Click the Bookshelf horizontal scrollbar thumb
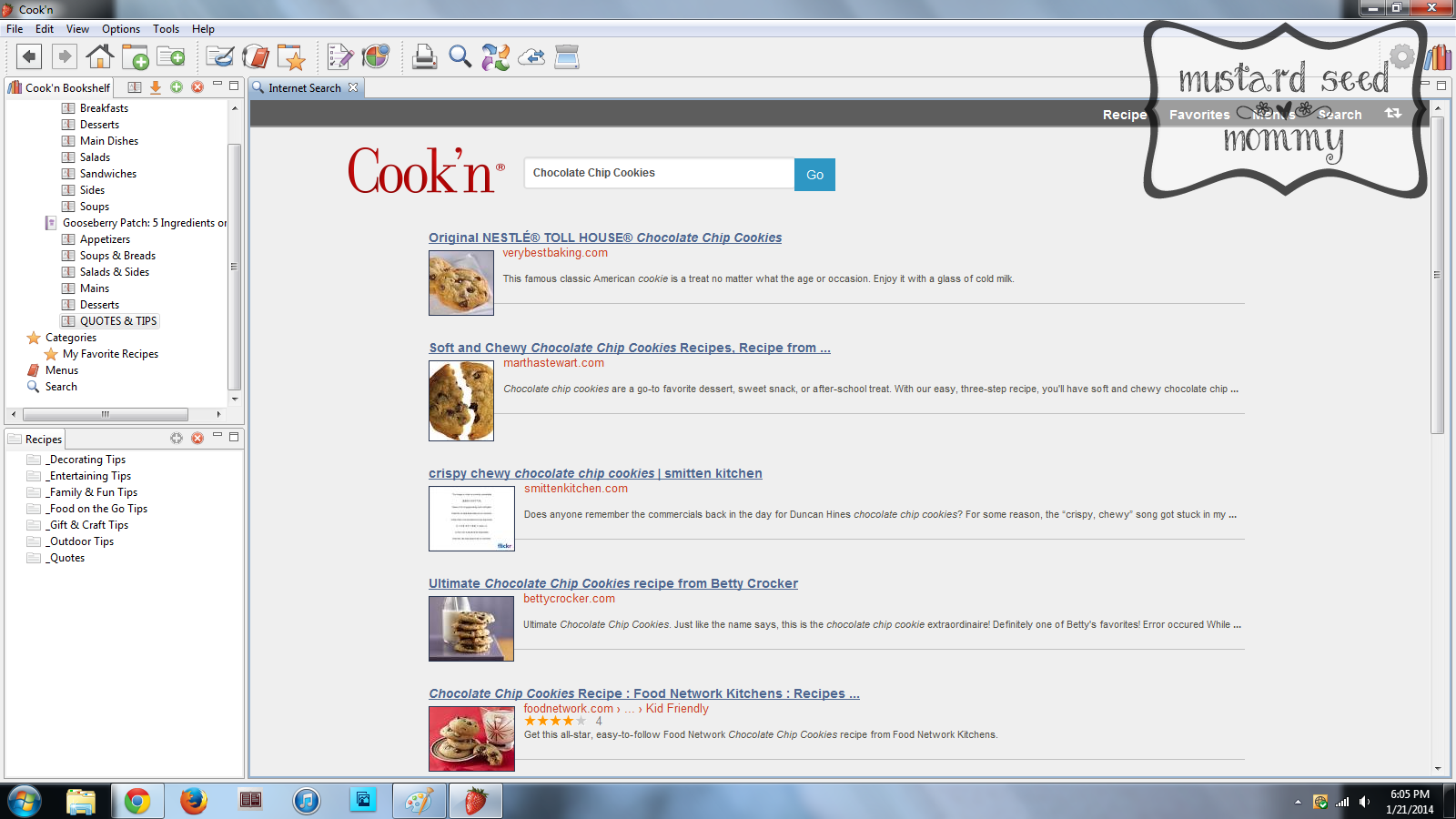 click(105, 414)
